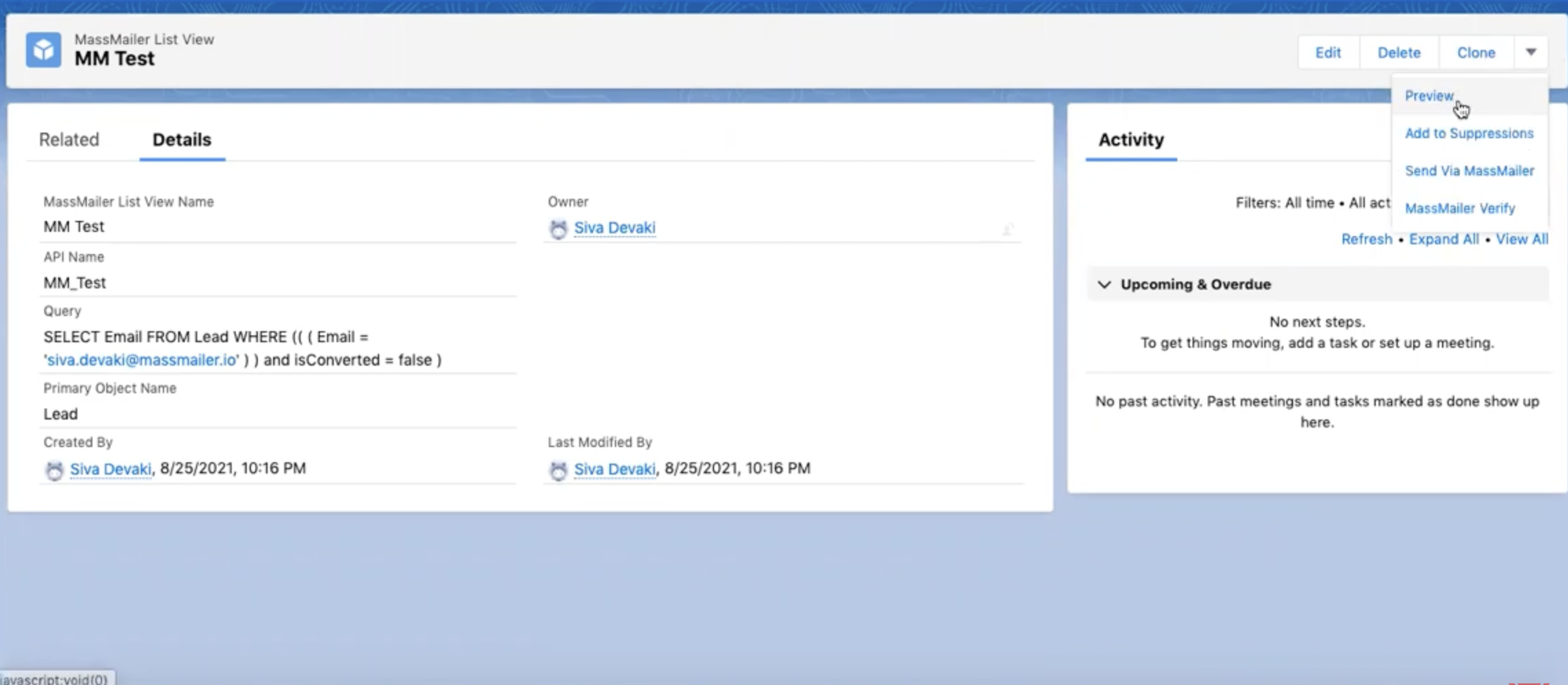Image resolution: width=1568 pixels, height=685 pixels.
Task: Click Expand All in Activity panel
Action: (x=1444, y=239)
